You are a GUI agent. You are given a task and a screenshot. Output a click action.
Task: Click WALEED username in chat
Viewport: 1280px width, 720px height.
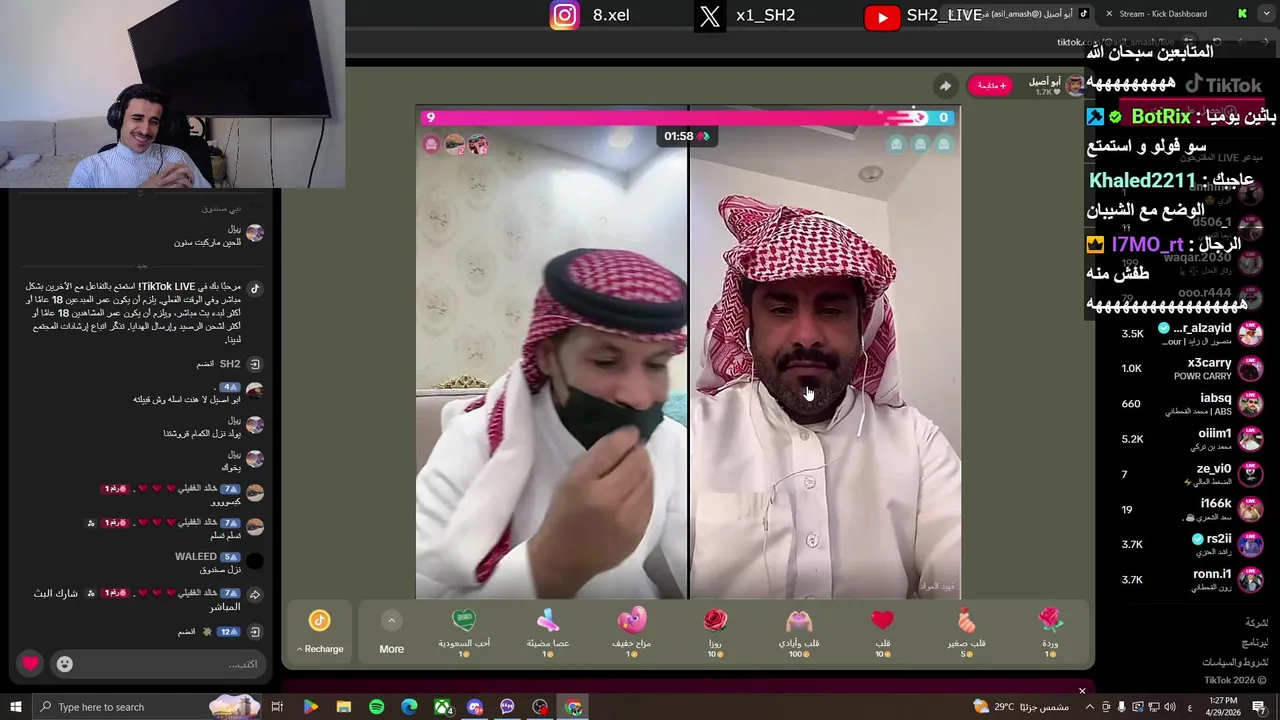pos(195,556)
